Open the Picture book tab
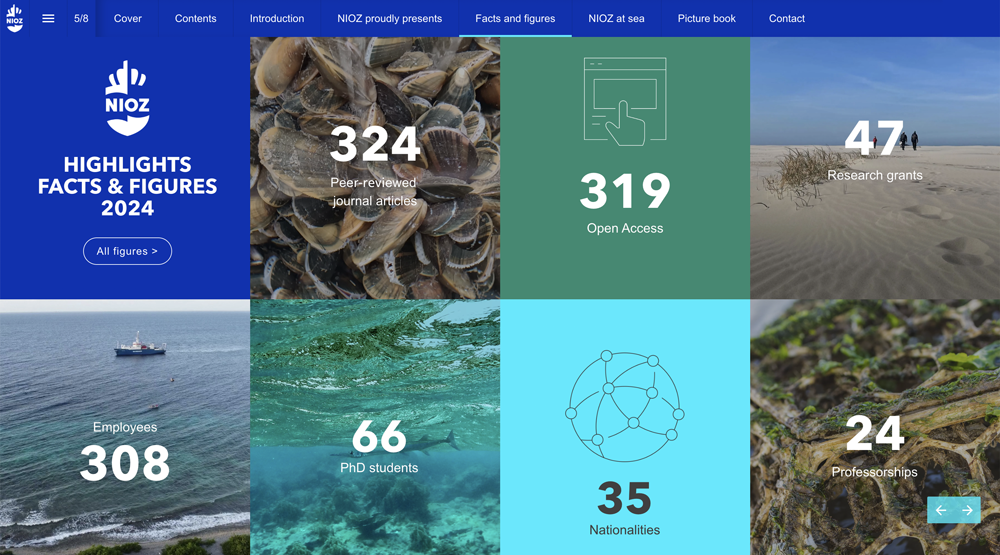 tap(706, 18)
